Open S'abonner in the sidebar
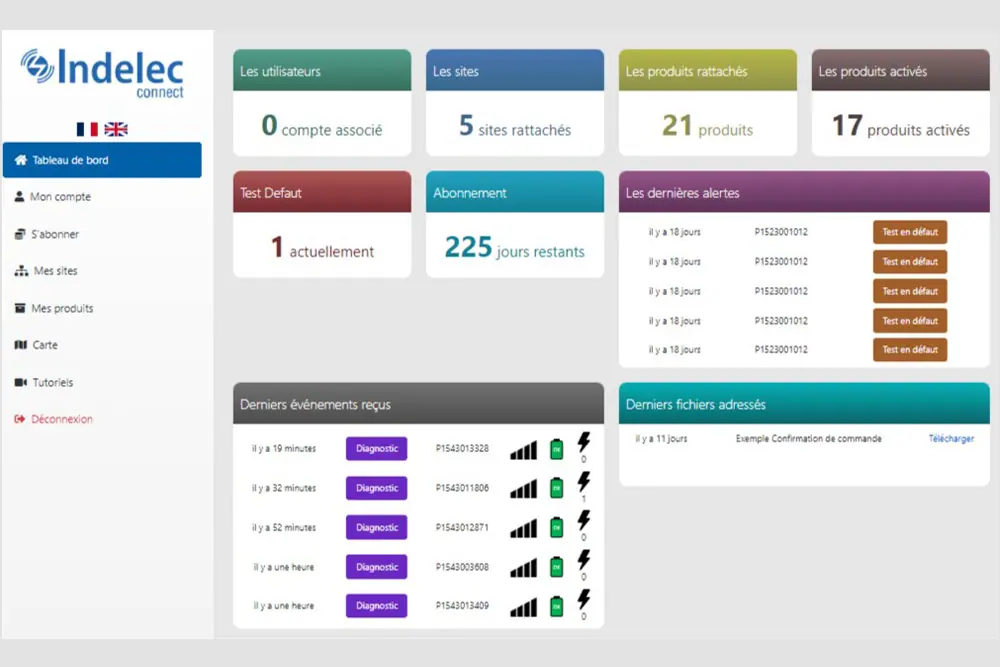Image resolution: width=1000 pixels, height=667 pixels. 54,234
